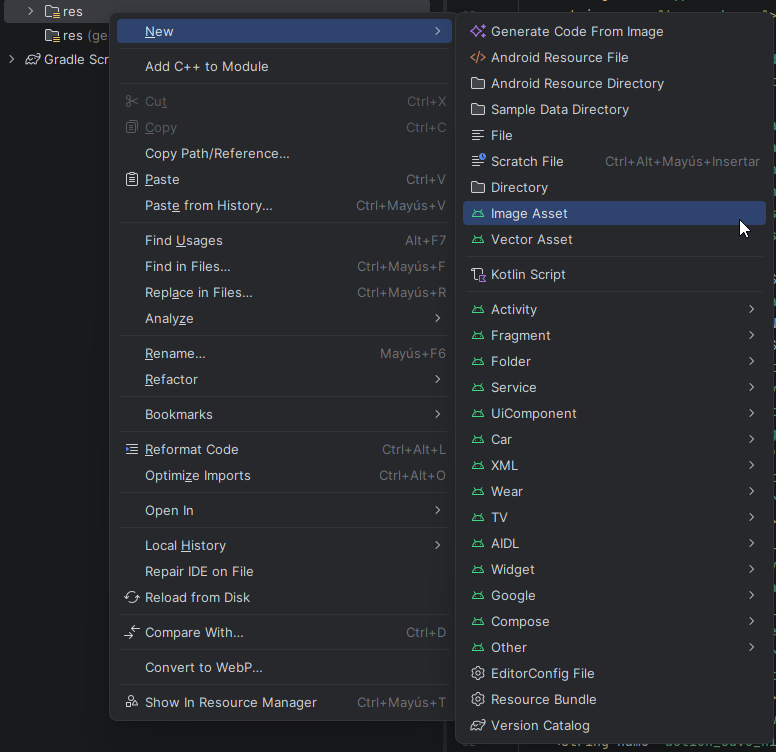This screenshot has height=752, width=776.
Task: Open the Bookmarks submenu arrow
Action: 437,414
